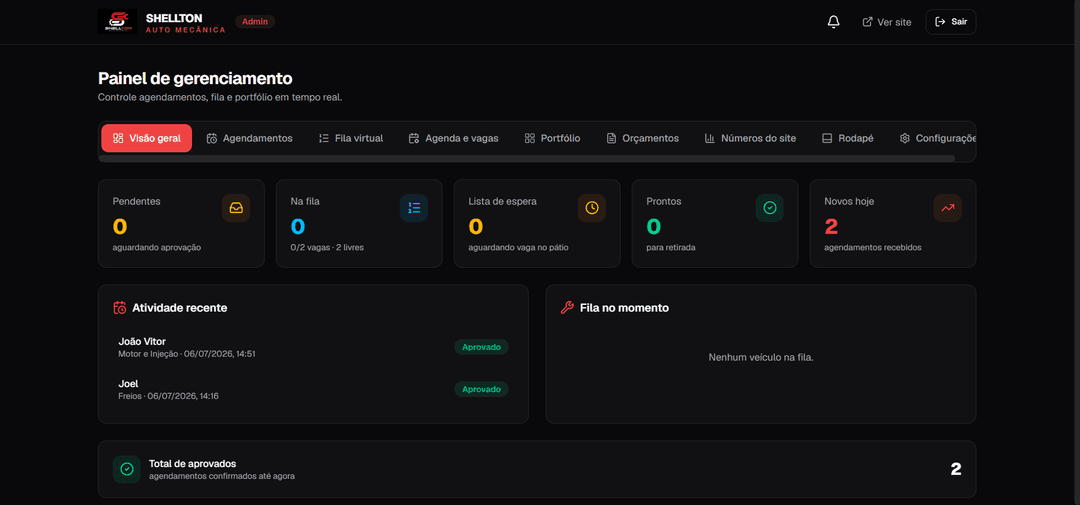Click the Total de aprovados label

[193, 464]
